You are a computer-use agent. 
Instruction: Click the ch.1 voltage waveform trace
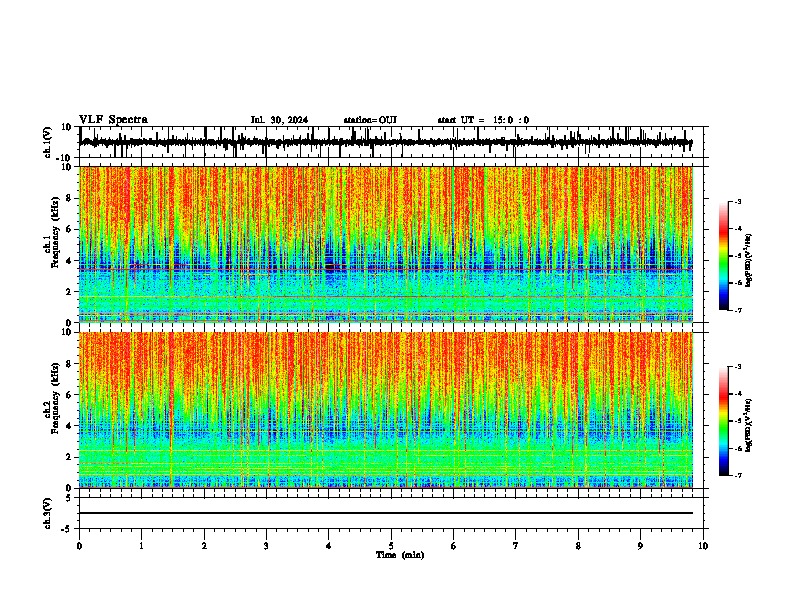(x=386, y=142)
